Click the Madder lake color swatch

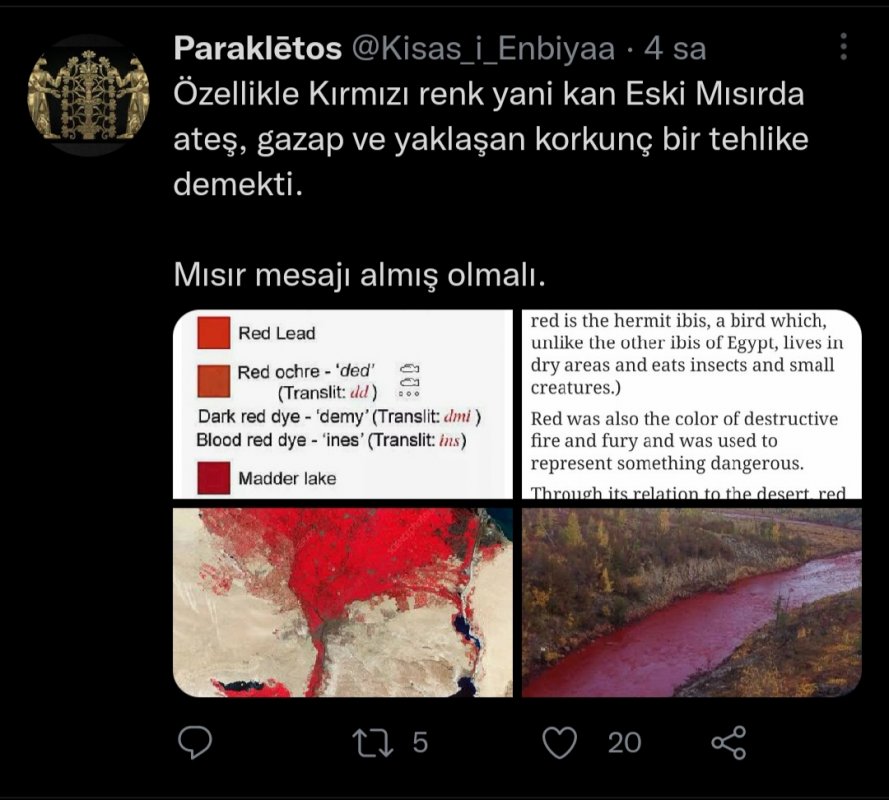[x=214, y=478]
